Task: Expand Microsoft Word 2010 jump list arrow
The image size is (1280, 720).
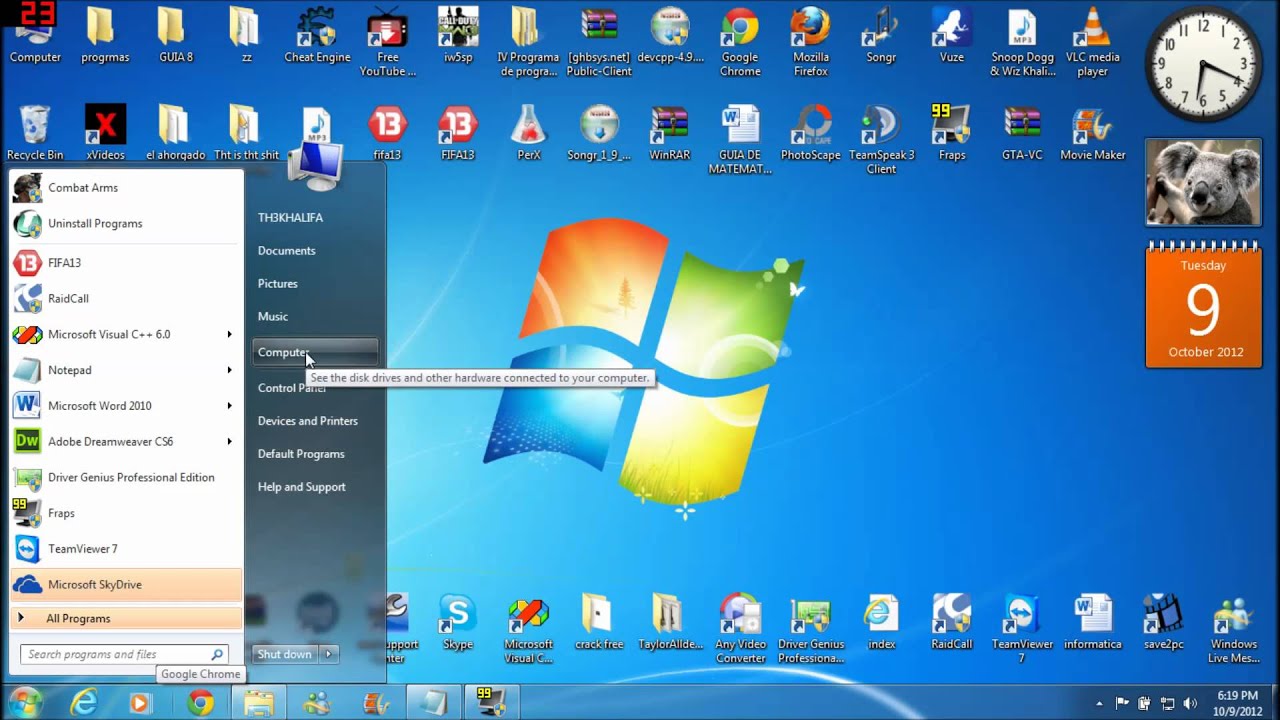Action: (x=229, y=406)
